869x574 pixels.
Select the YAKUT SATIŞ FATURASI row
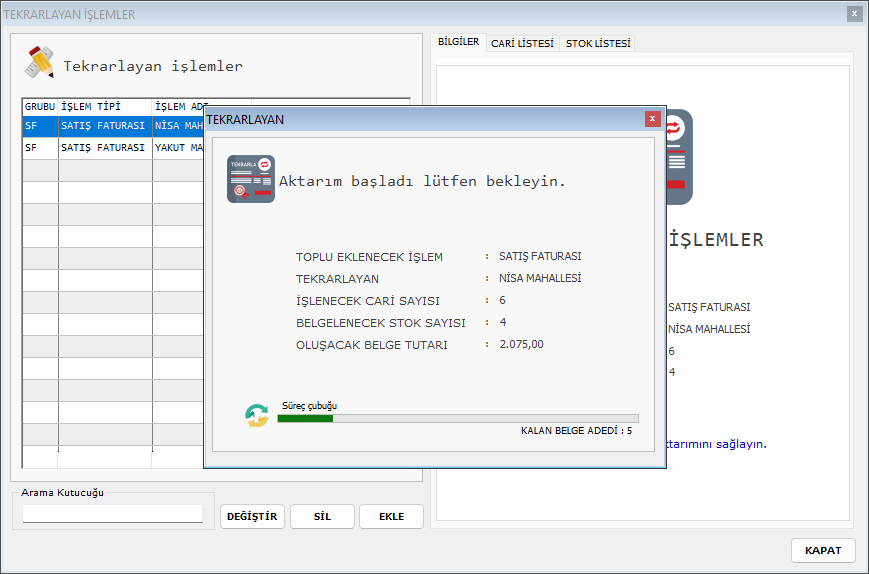tap(105, 148)
